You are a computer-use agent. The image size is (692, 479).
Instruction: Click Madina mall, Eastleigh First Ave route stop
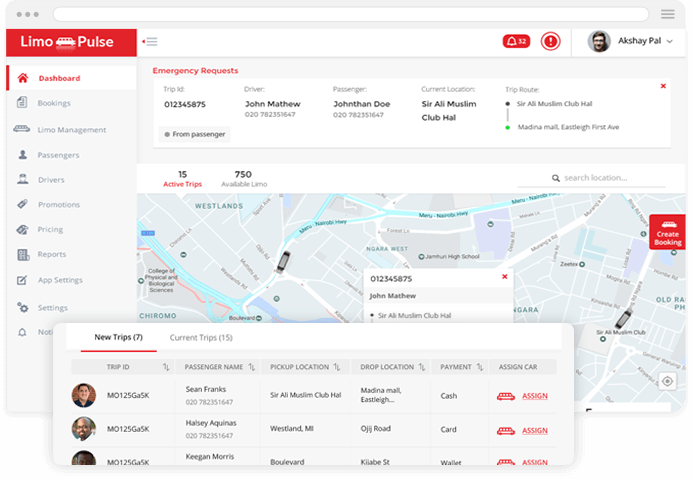click(x=568, y=127)
